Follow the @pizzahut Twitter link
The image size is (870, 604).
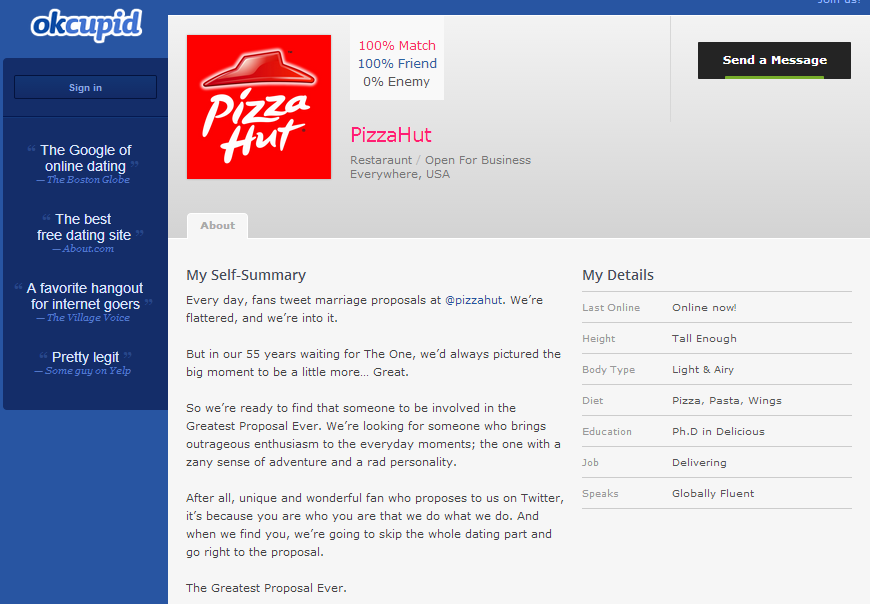point(473,299)
